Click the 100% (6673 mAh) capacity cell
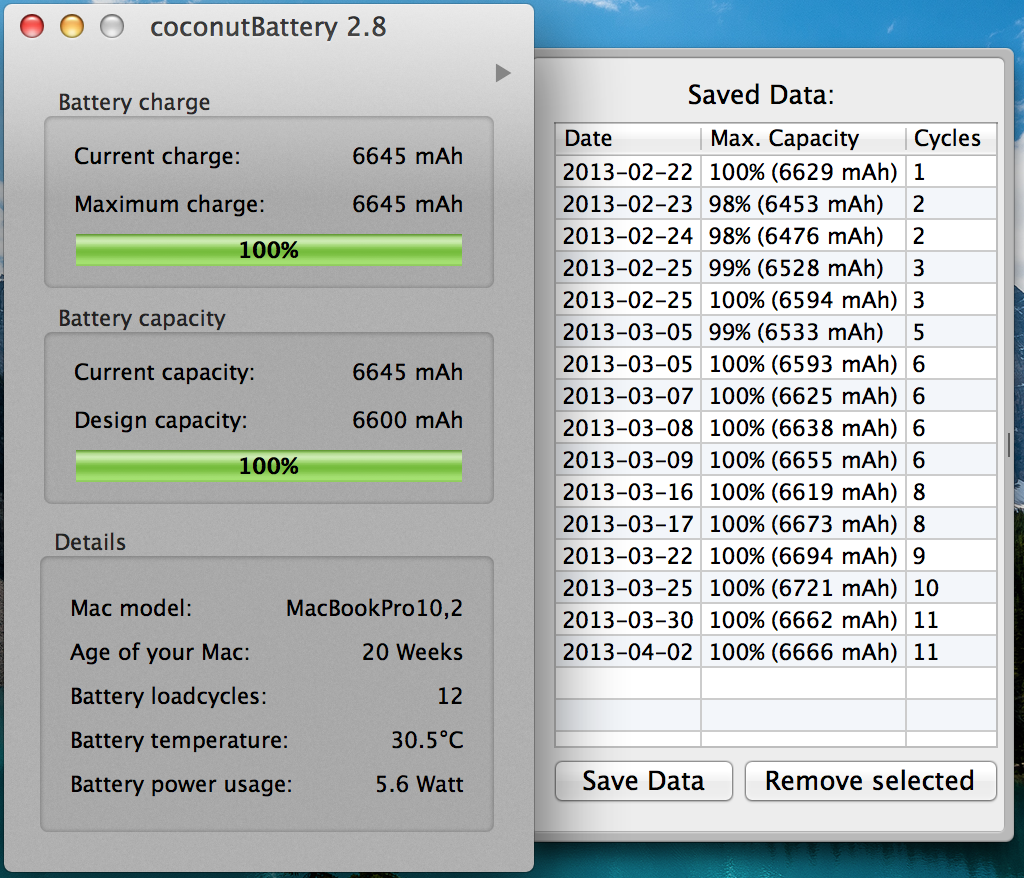The height and width of the screenshot is (878, 1024). [x=803, y=524]
